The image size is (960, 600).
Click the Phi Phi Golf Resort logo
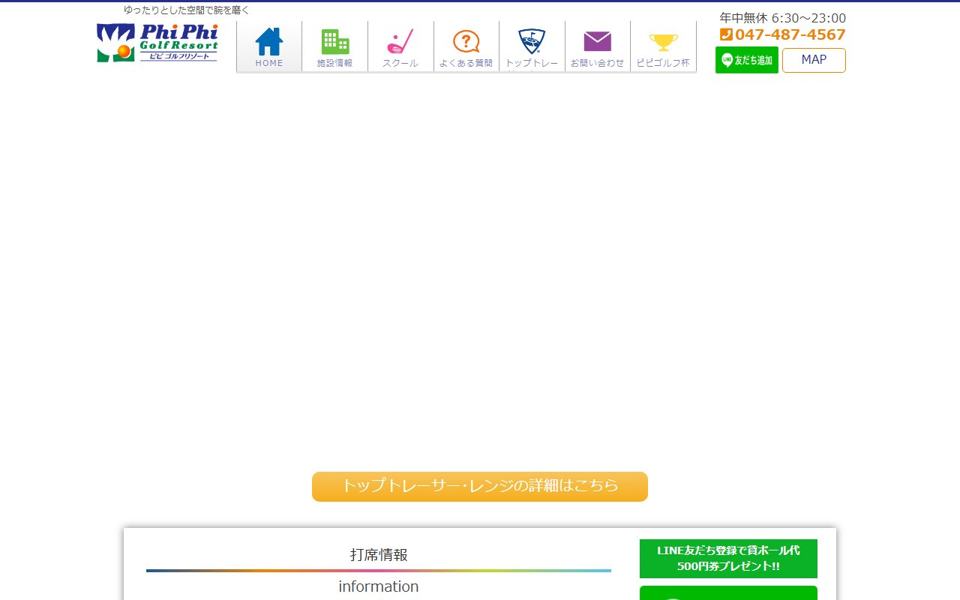click(x=157, y=42)
